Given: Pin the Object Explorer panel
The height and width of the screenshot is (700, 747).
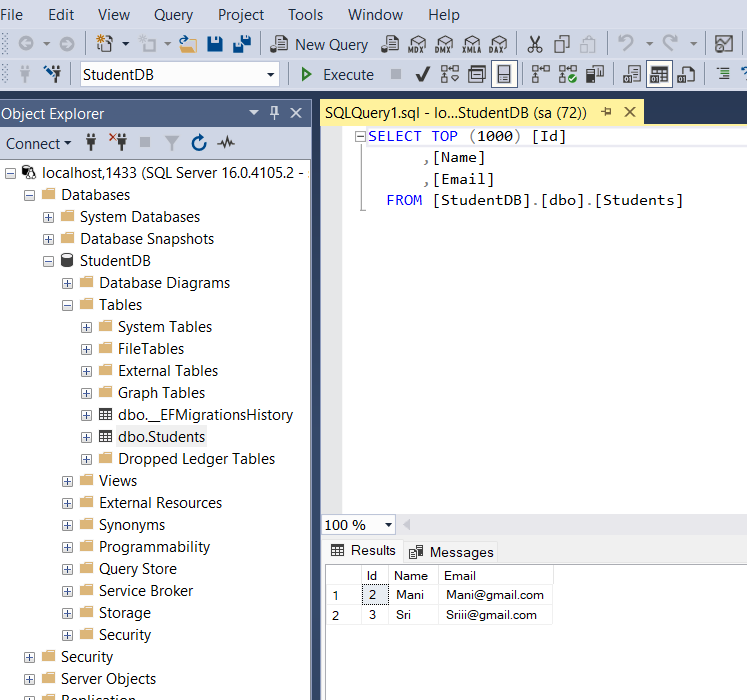Looking at the screenshot, I should click(x=274, y=113).
